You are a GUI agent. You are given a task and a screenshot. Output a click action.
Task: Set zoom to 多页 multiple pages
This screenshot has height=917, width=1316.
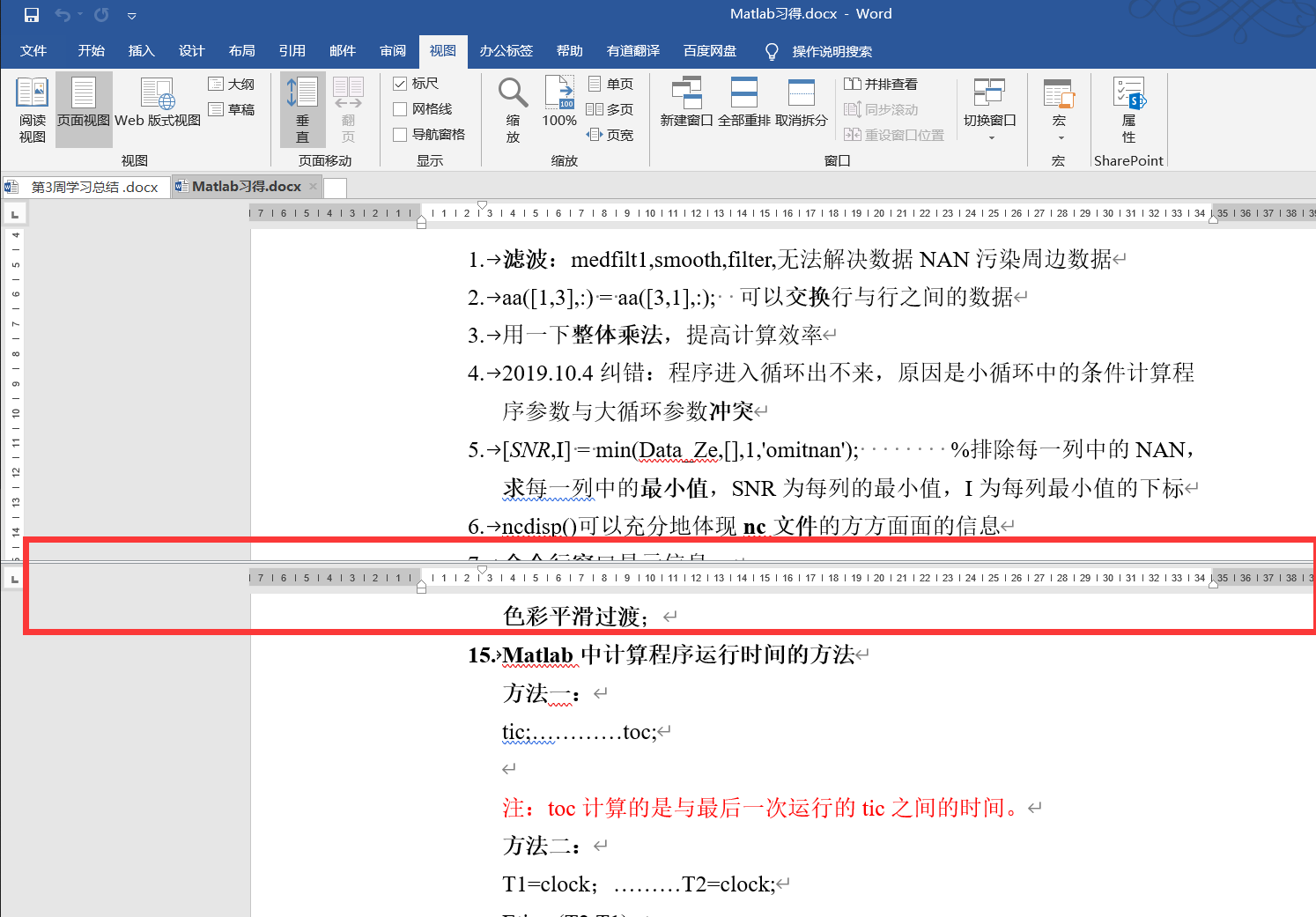click(x=610, y=109)
